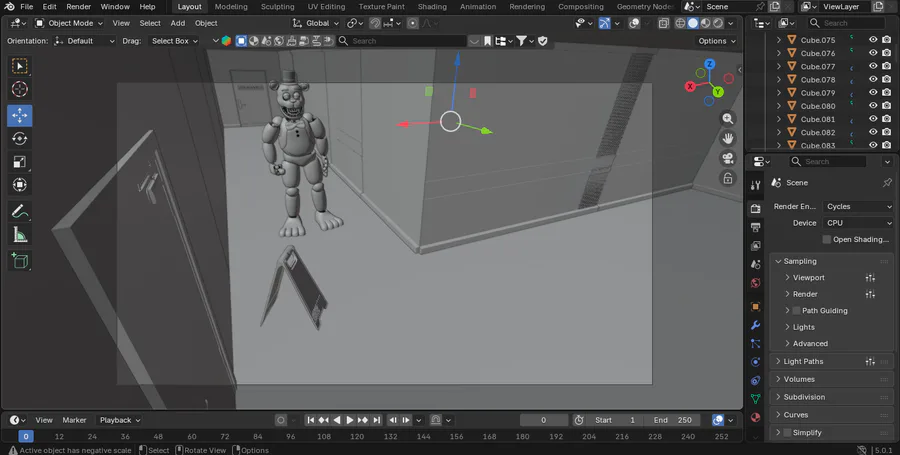Hide Cube.078 in viewport
Viewport: 900px width, 455px height.
(x=873, y=79)
